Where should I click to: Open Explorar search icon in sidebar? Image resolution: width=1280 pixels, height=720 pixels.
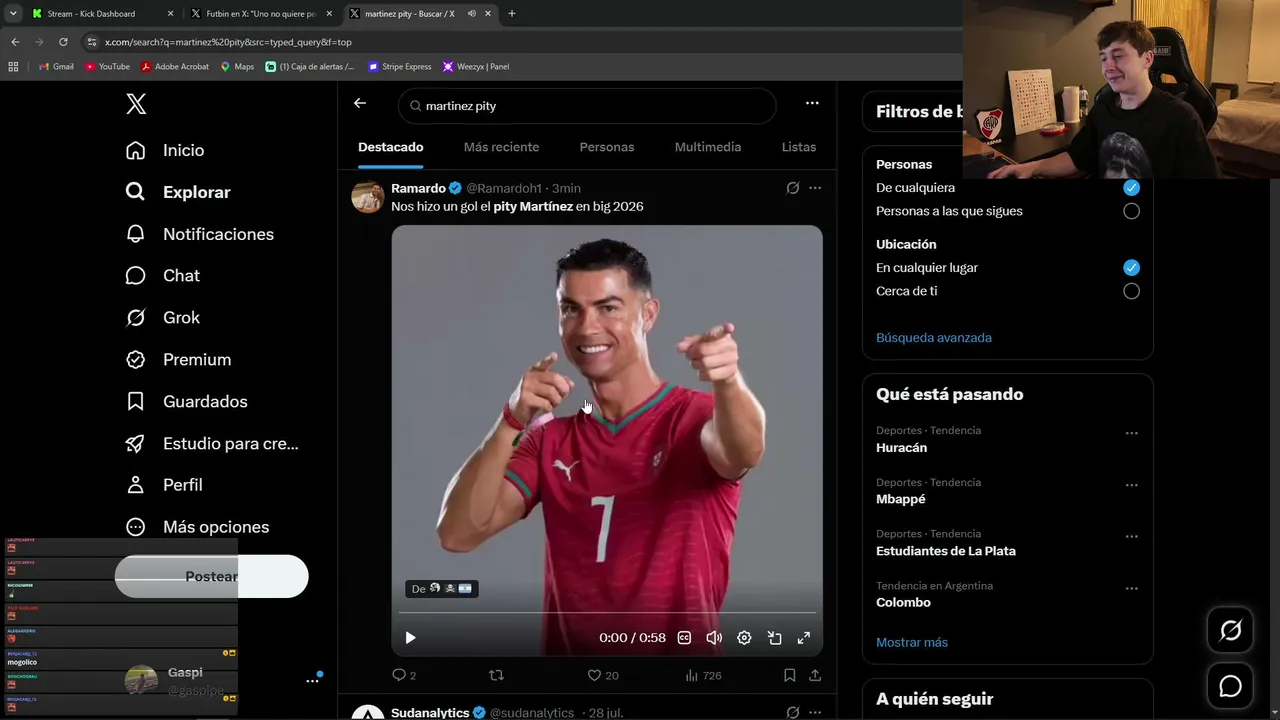click(136, 192)
